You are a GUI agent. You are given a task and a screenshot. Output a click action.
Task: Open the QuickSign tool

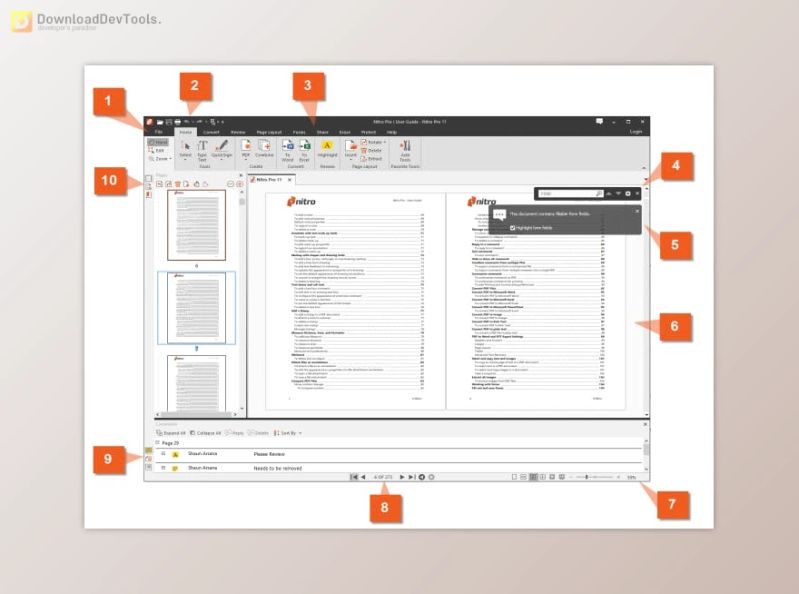pos(222,149)
